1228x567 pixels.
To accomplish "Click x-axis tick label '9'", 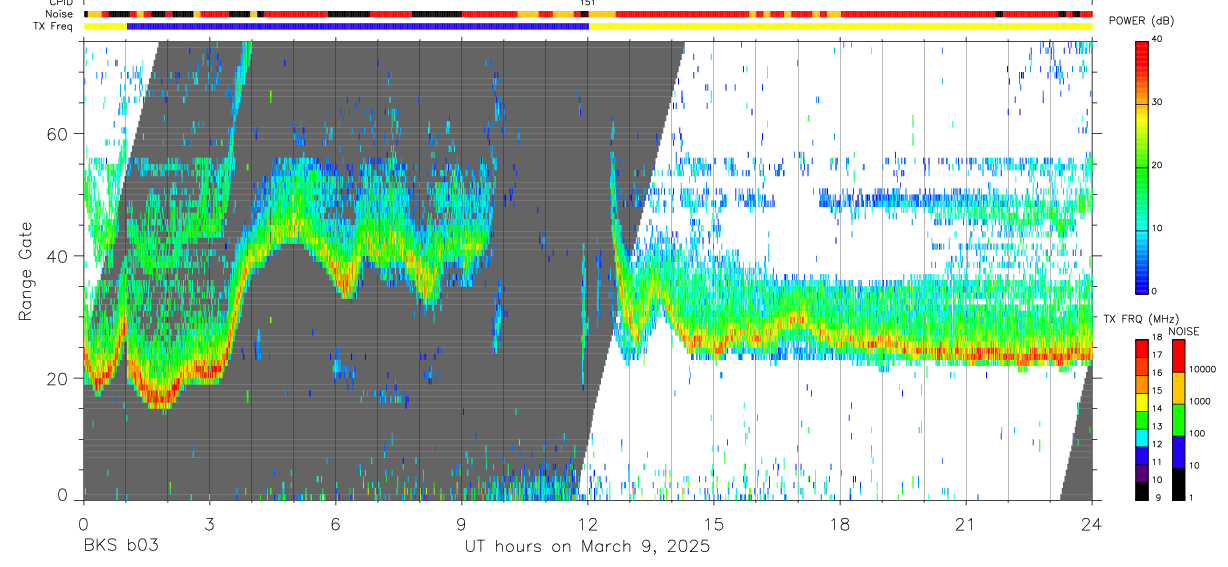I will 461,523.
